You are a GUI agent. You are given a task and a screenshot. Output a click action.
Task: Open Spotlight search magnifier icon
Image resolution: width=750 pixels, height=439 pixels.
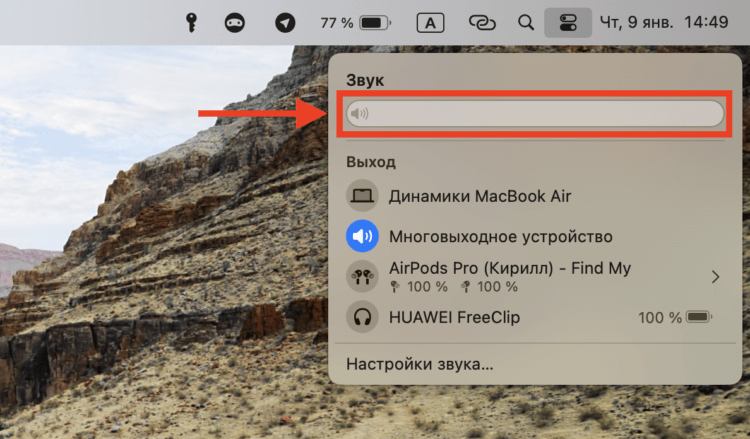(526, 22)
